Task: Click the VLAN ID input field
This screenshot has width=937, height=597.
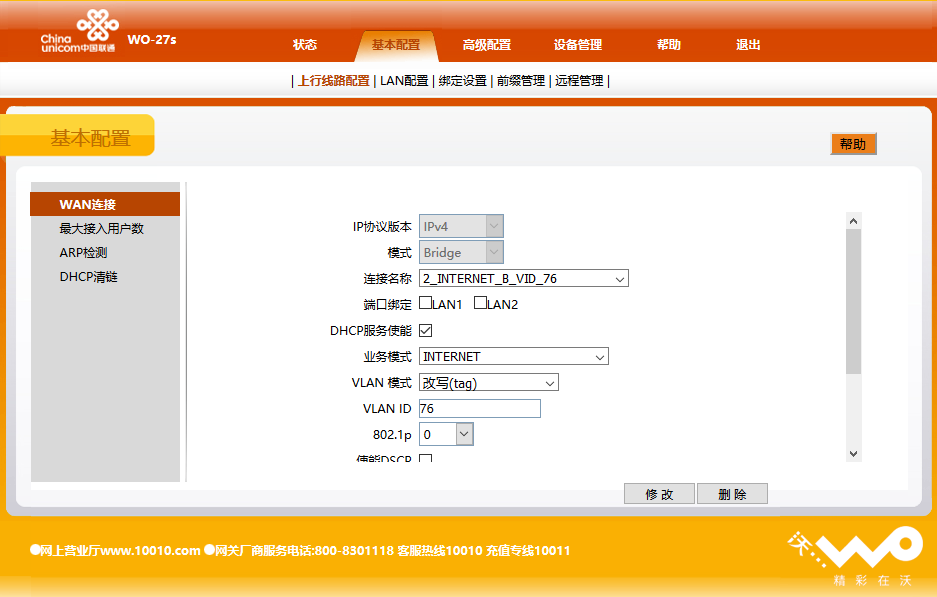Action: 479,409
